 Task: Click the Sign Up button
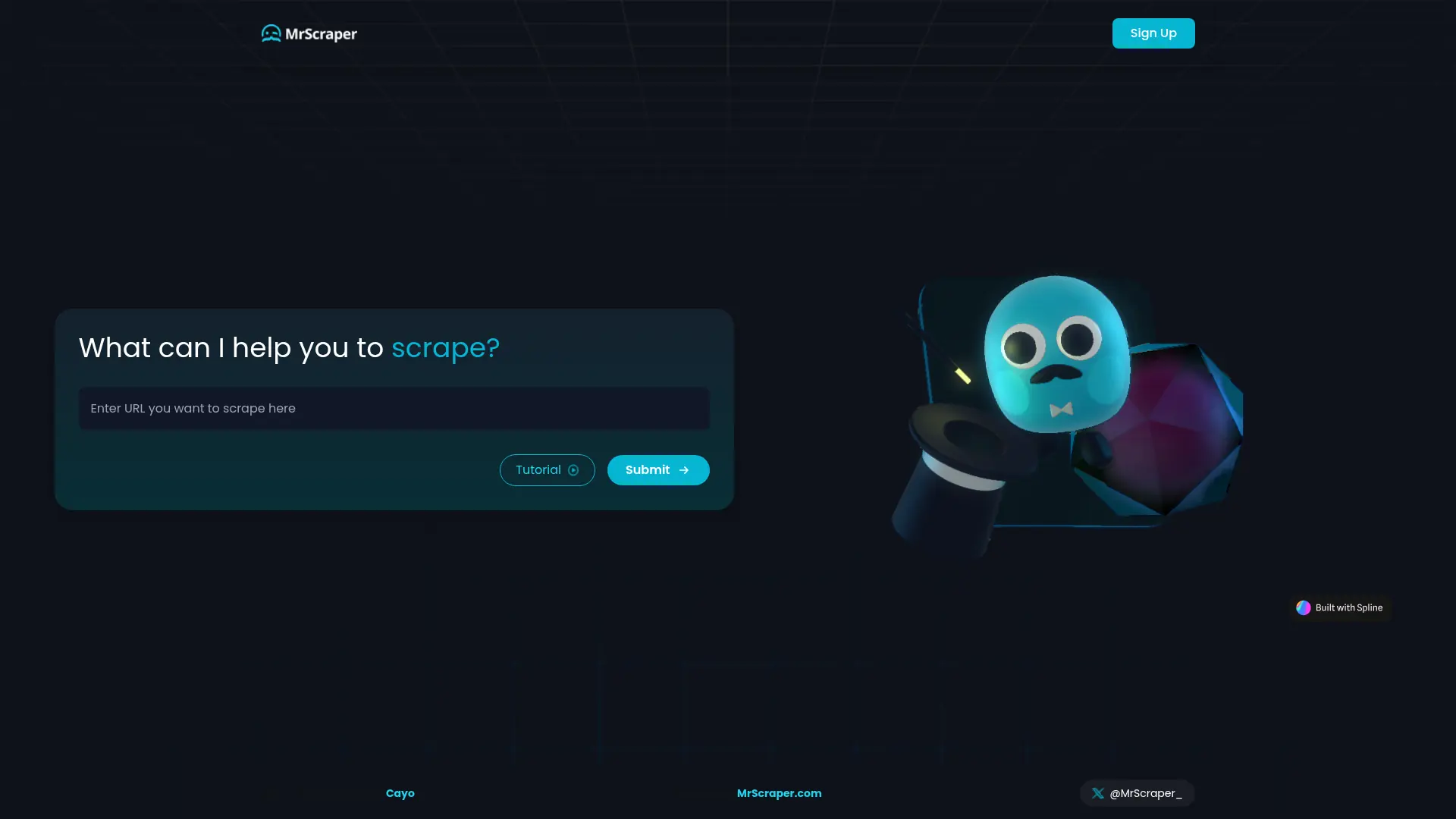[1153, 33]
